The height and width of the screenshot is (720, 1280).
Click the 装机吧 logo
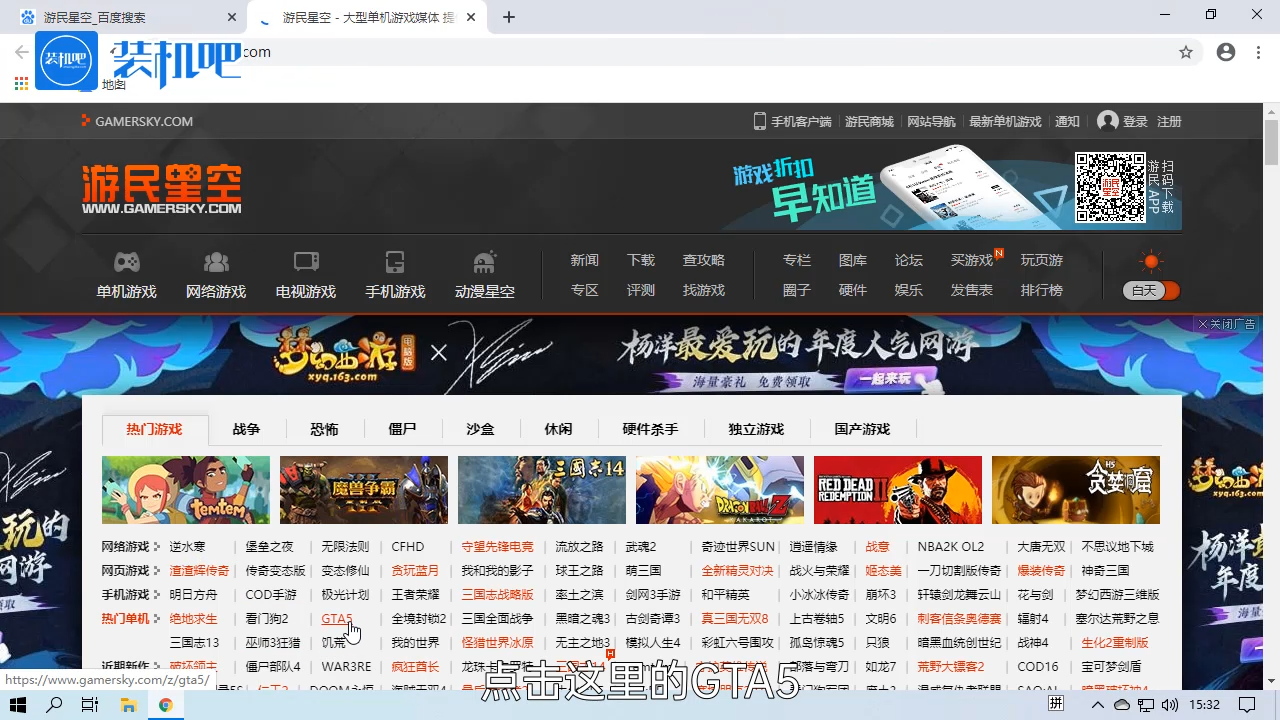tap(66, 61)
